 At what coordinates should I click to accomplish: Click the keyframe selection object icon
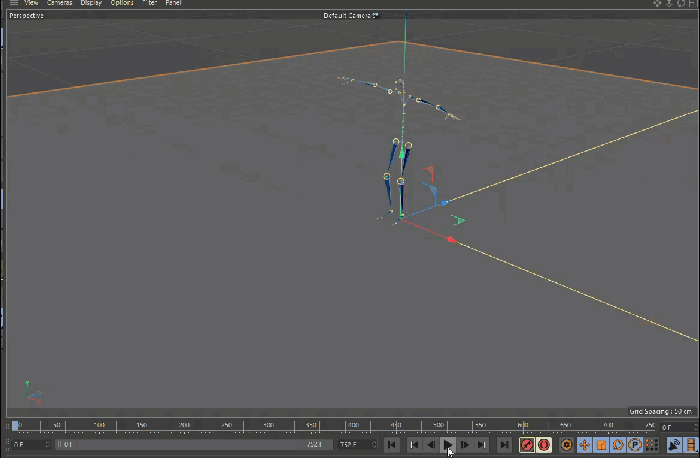566,445
